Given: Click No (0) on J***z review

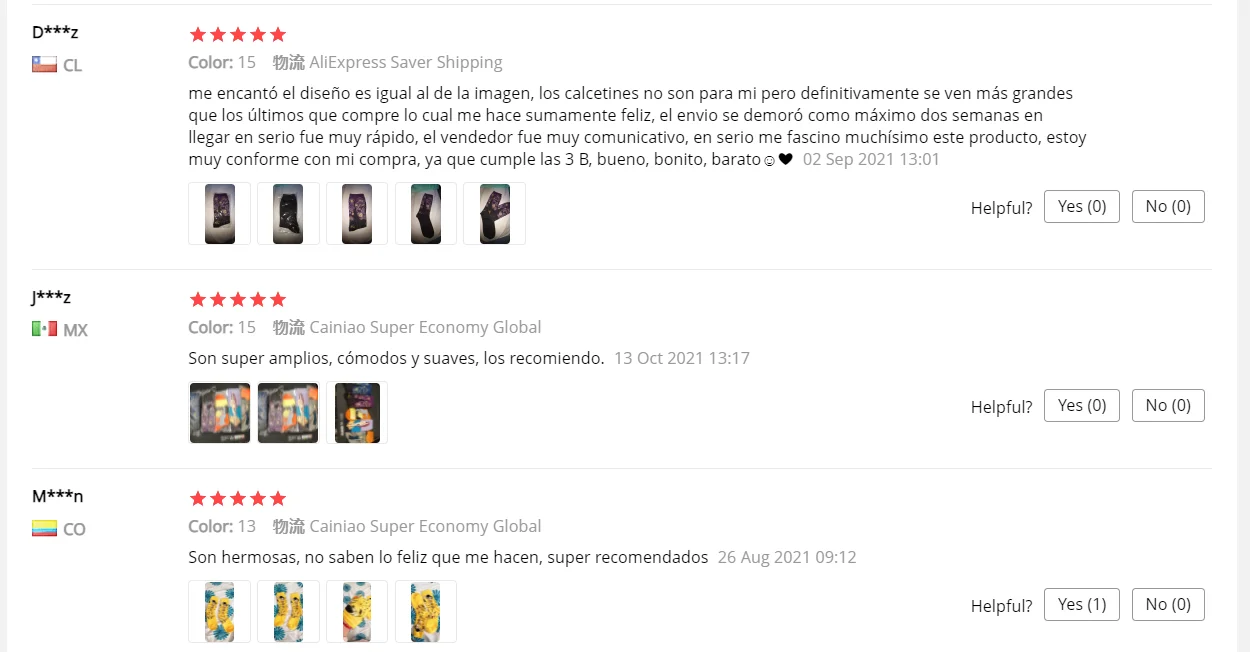Looking at the screenshot, I should (1168, 405).
